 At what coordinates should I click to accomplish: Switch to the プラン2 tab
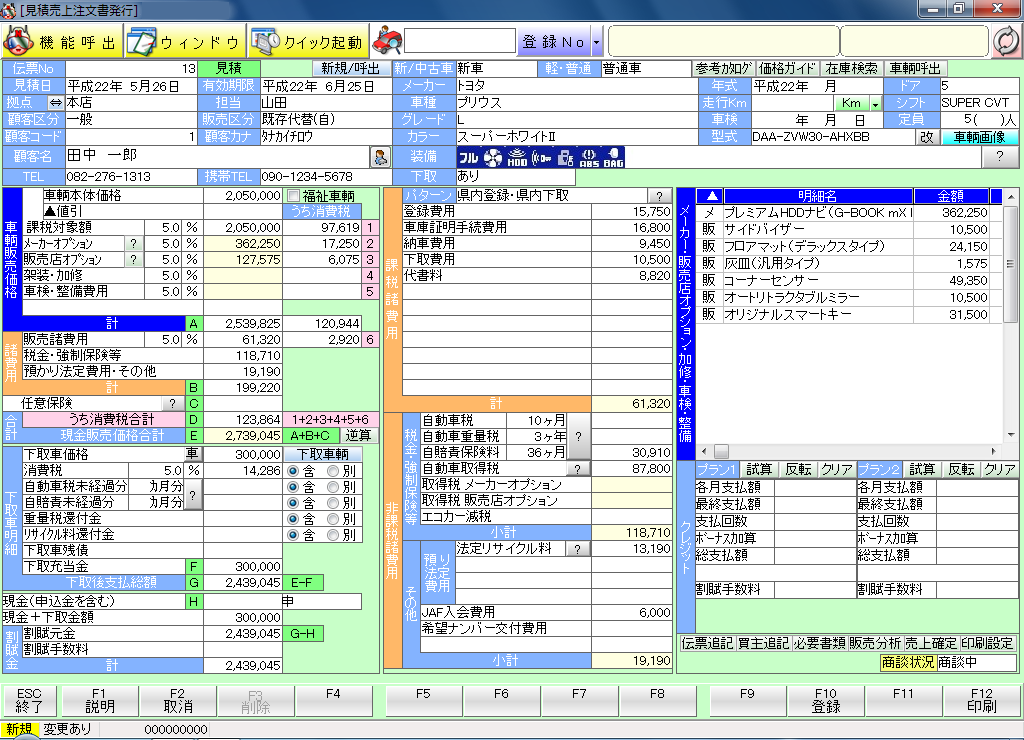(x=879, y=469)
